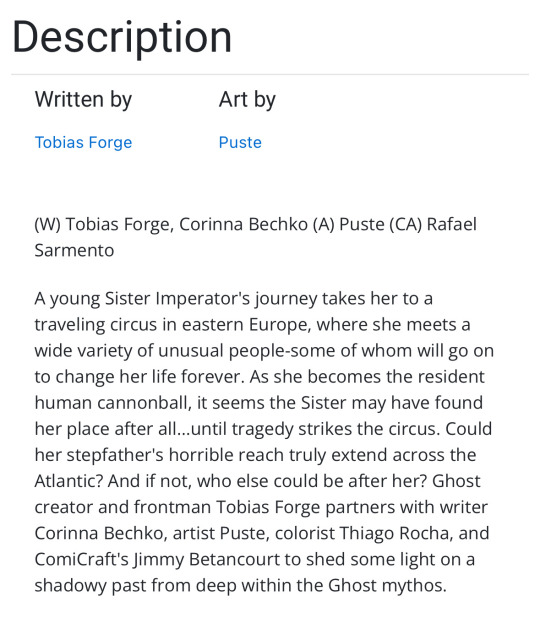Click 'Corinna Bechko' in the credits line

pos(243,224)
